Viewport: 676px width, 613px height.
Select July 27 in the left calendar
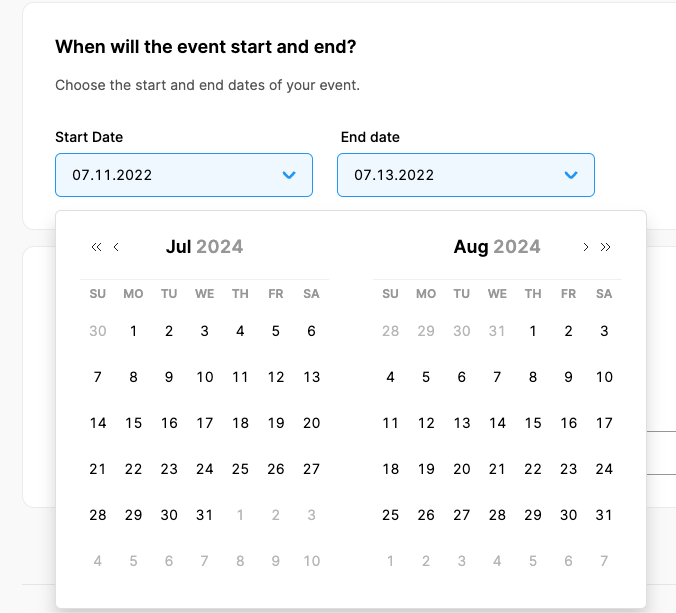(311, 469)
